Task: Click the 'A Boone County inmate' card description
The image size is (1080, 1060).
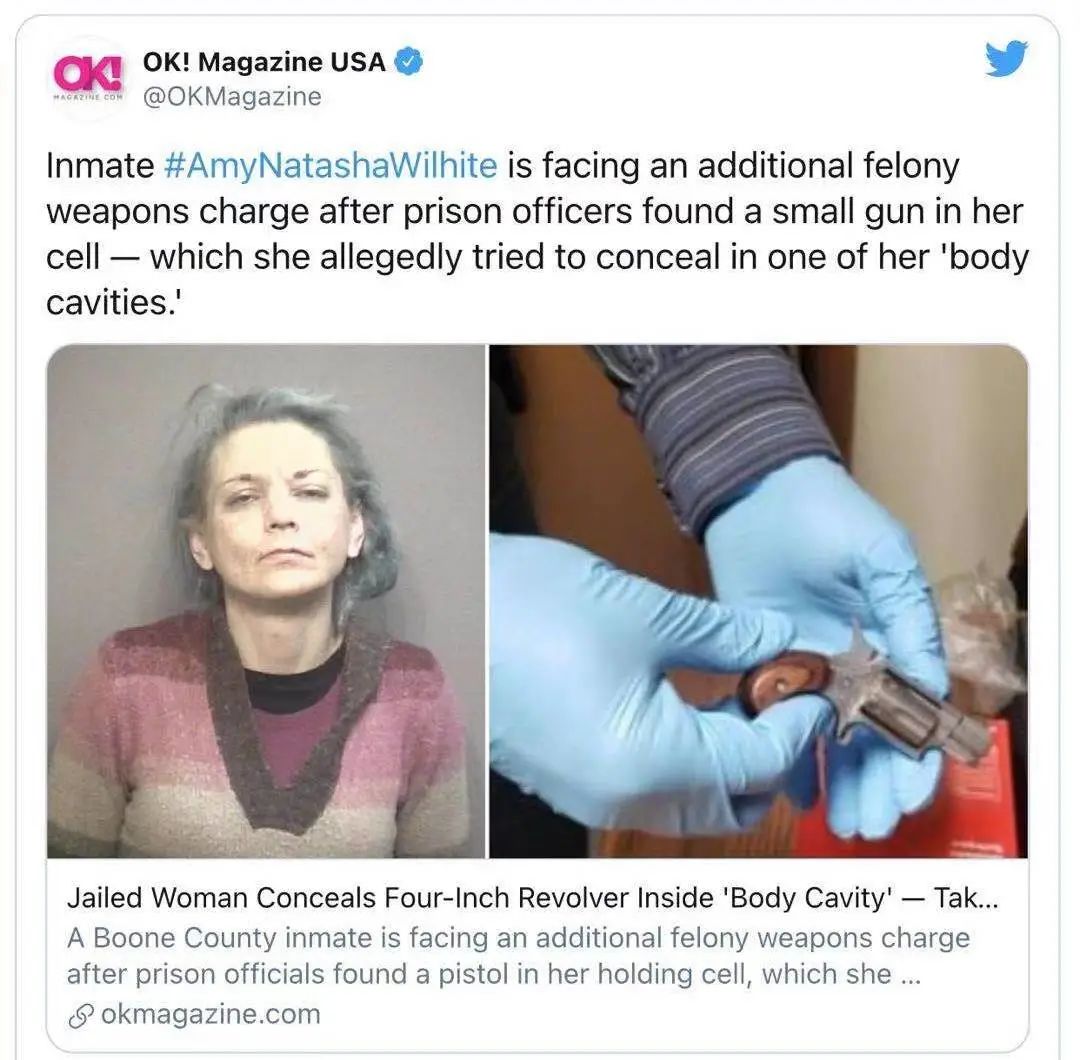Action: (x=518, y=956)
